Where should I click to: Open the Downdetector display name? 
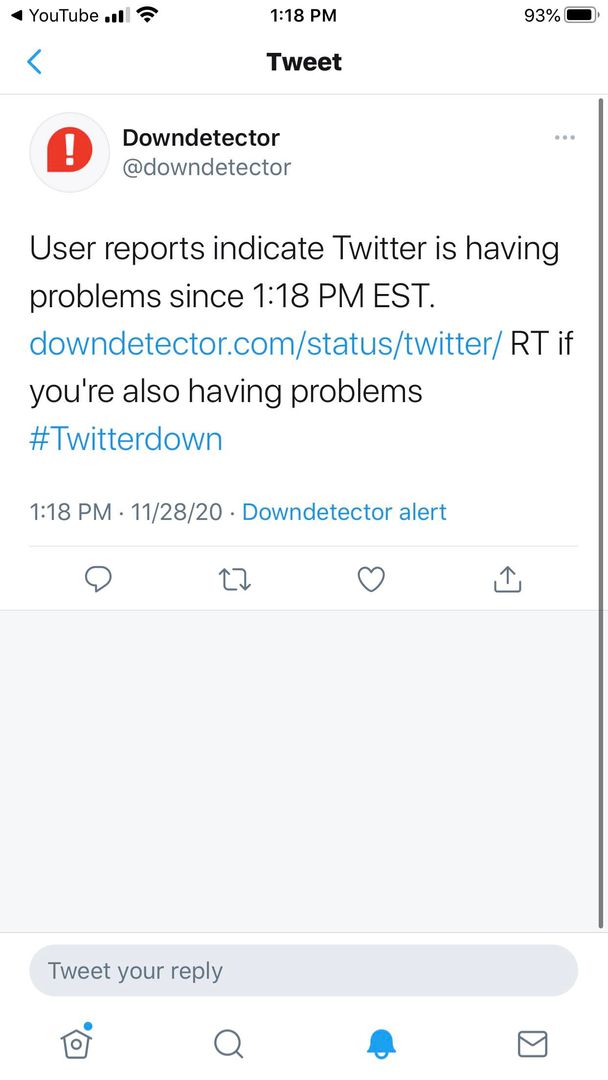coord(201,138)
